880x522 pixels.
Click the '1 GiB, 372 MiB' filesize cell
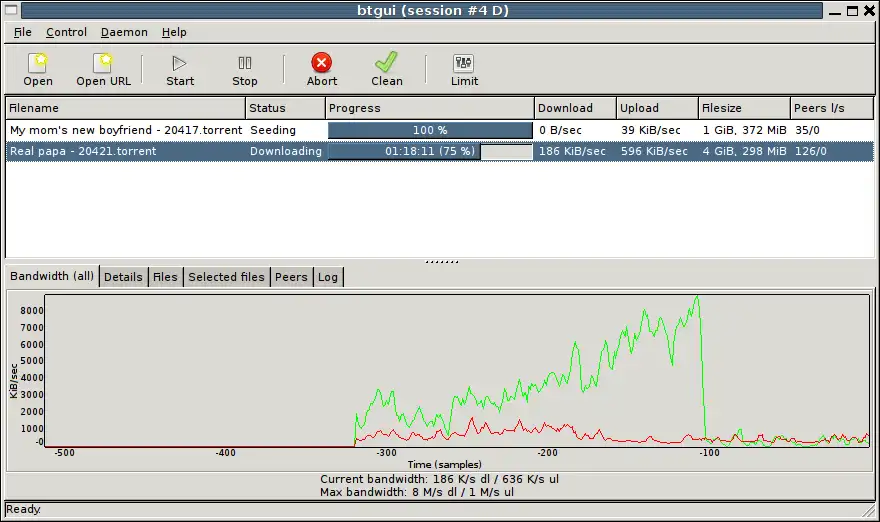pyautogui.click(x=744, y=130)
